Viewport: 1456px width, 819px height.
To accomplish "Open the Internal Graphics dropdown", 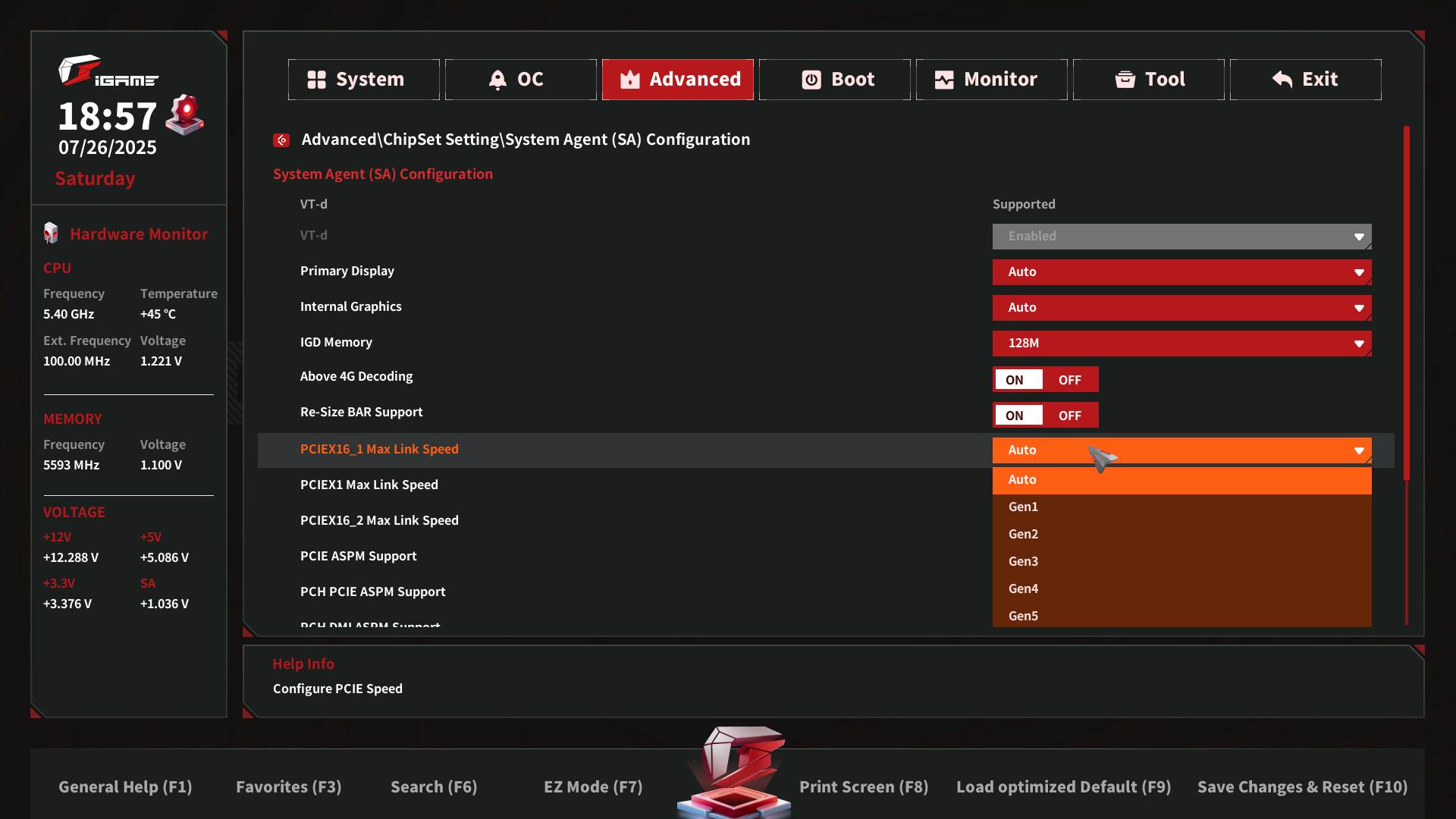I will 1181,308.
